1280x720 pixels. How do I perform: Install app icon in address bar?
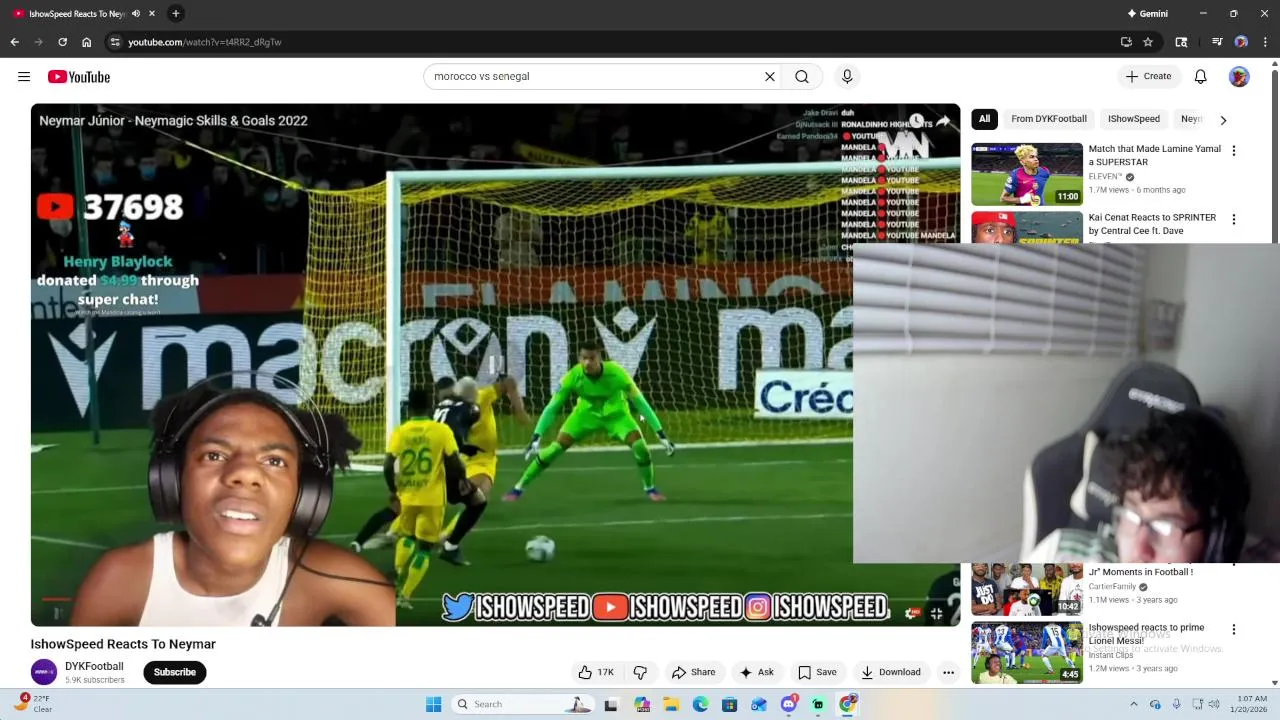click(1126, 42)
